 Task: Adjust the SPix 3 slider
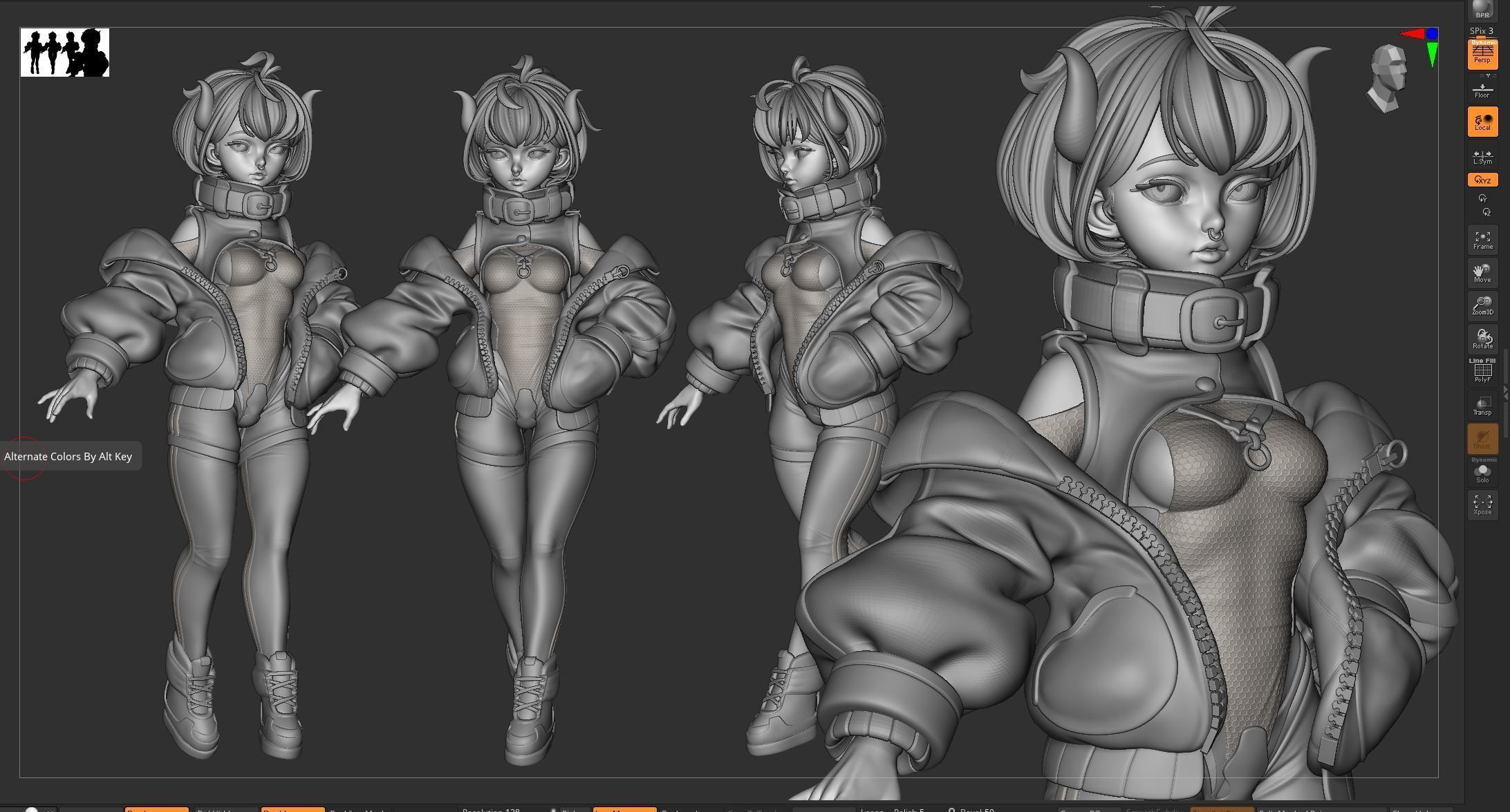1481,31
